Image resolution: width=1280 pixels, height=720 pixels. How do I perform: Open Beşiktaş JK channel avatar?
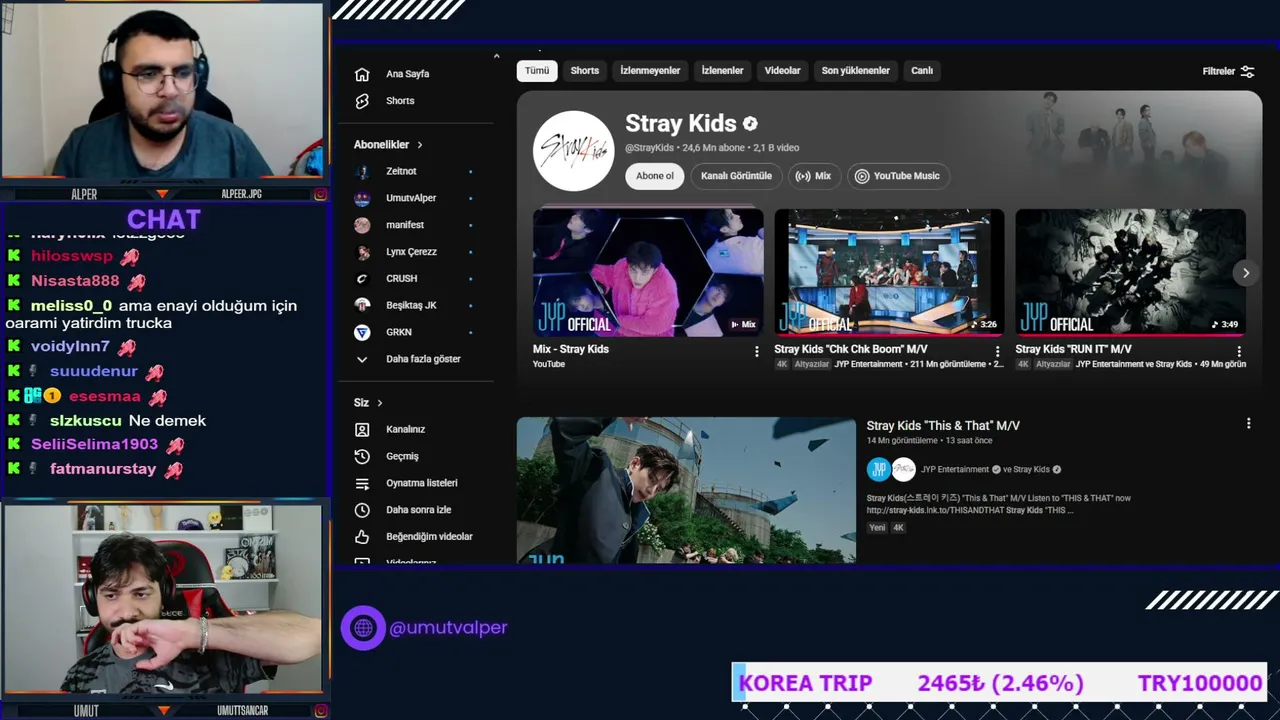[362, 305]
